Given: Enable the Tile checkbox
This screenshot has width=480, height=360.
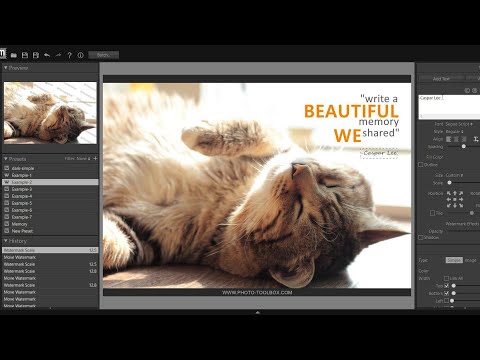Looking at the screenshot, I should click(x=432, y=213).
